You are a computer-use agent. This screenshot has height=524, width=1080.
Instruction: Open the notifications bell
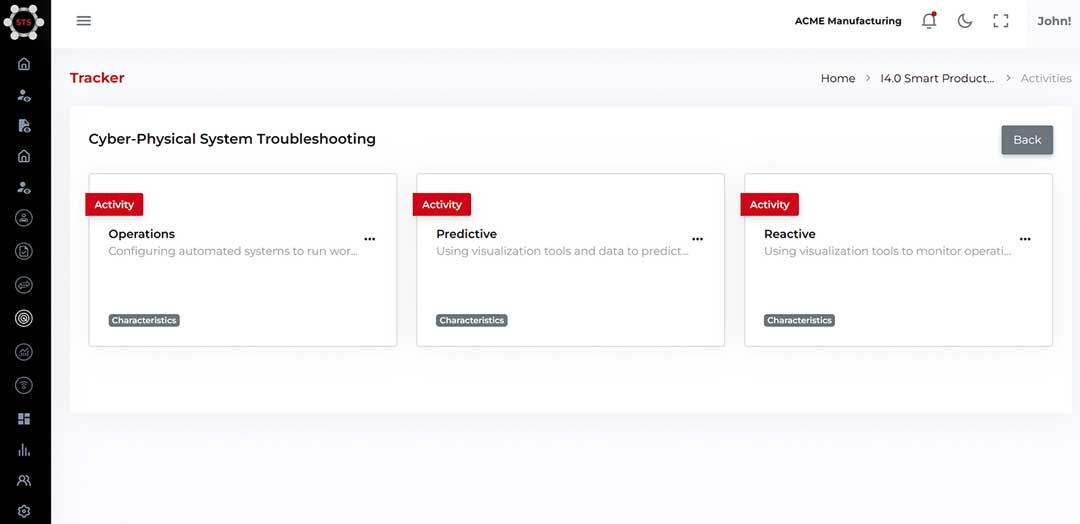pyautogui.click(x=929, y=21)
